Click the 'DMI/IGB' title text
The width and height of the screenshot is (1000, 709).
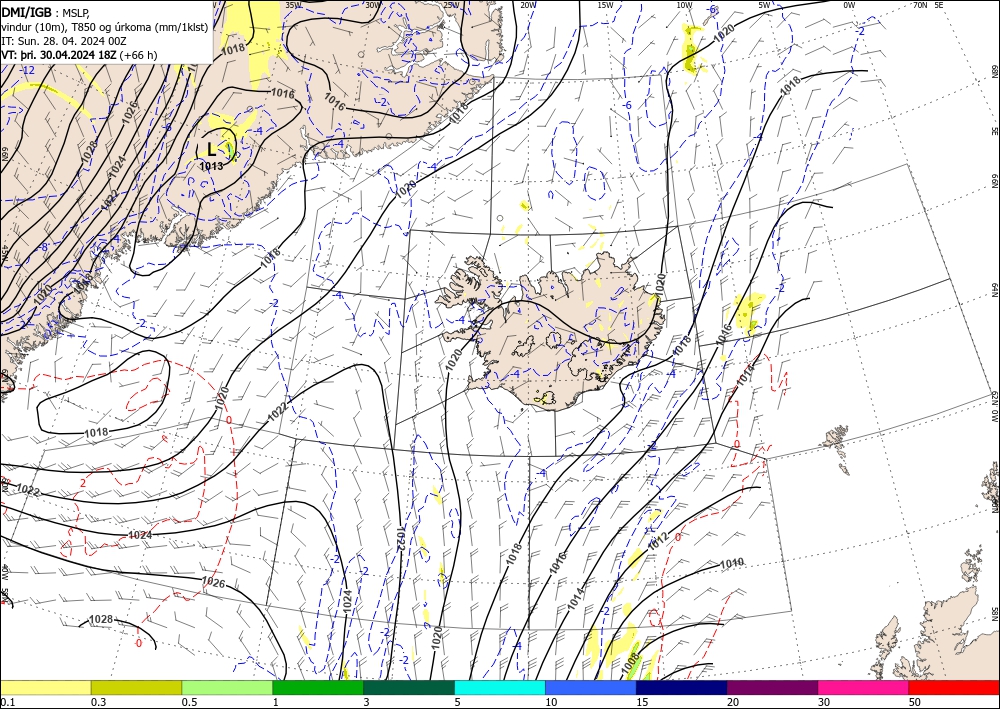click(x=26, y=11)
